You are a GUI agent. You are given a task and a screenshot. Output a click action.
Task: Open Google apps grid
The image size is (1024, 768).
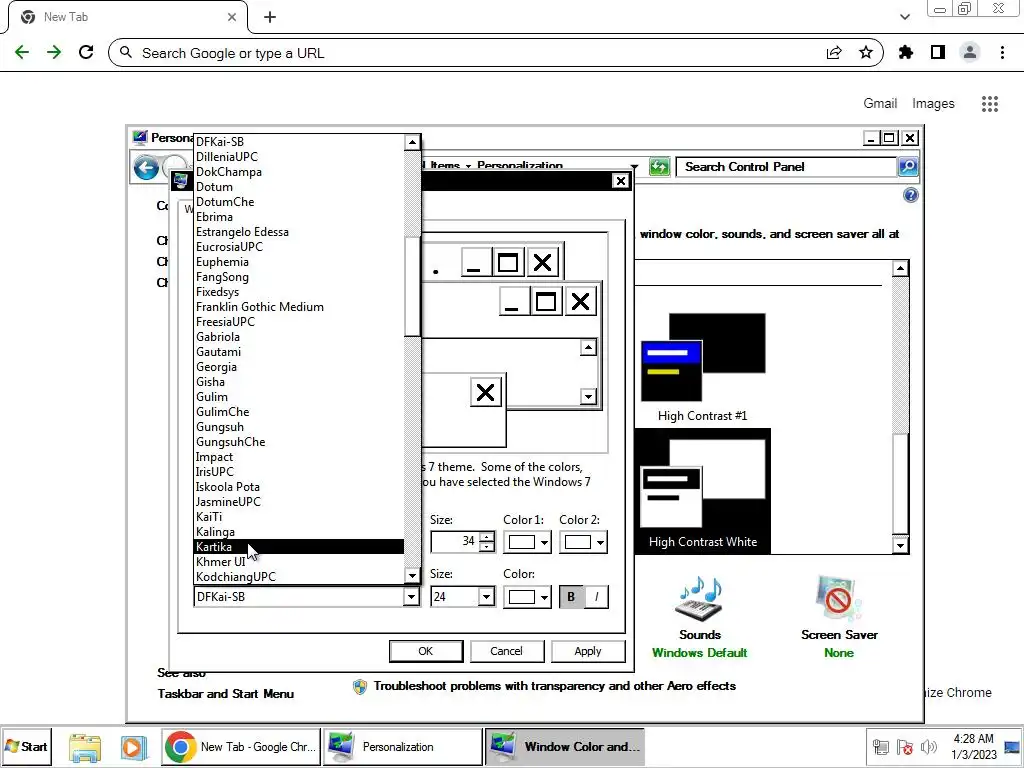989,104
